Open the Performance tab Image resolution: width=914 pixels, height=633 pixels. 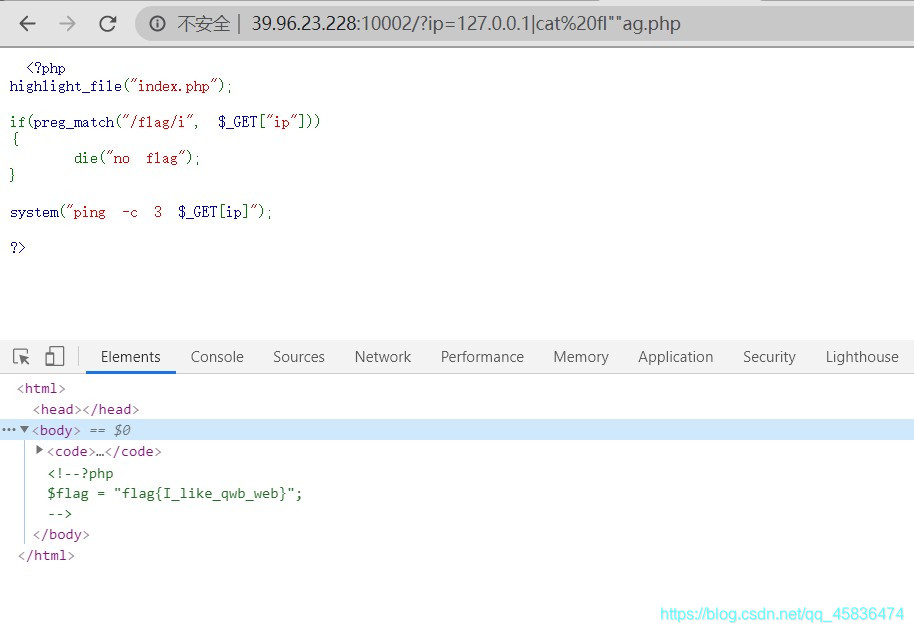(482, 357)
